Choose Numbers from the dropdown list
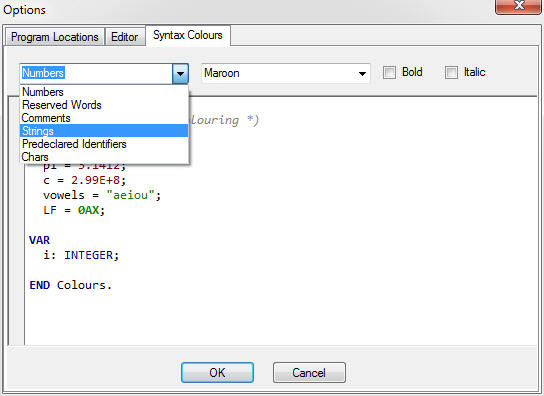The height and width of the screenshot is (396, 544). click(x=104, y=92)
